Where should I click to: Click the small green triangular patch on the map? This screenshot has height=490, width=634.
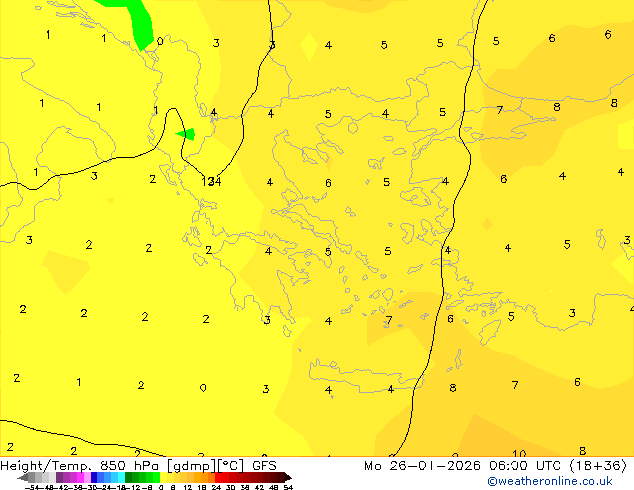187,134
